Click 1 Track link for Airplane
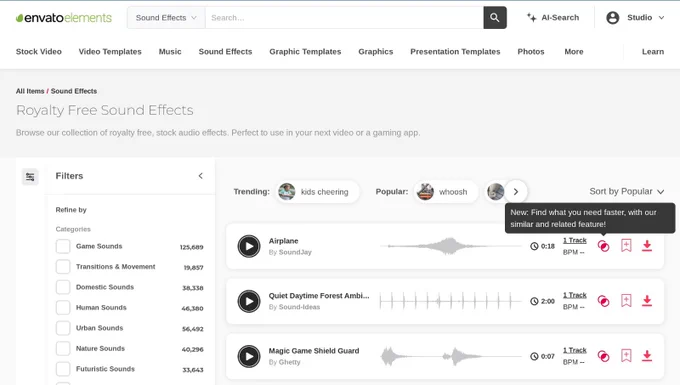 point(575,240)
